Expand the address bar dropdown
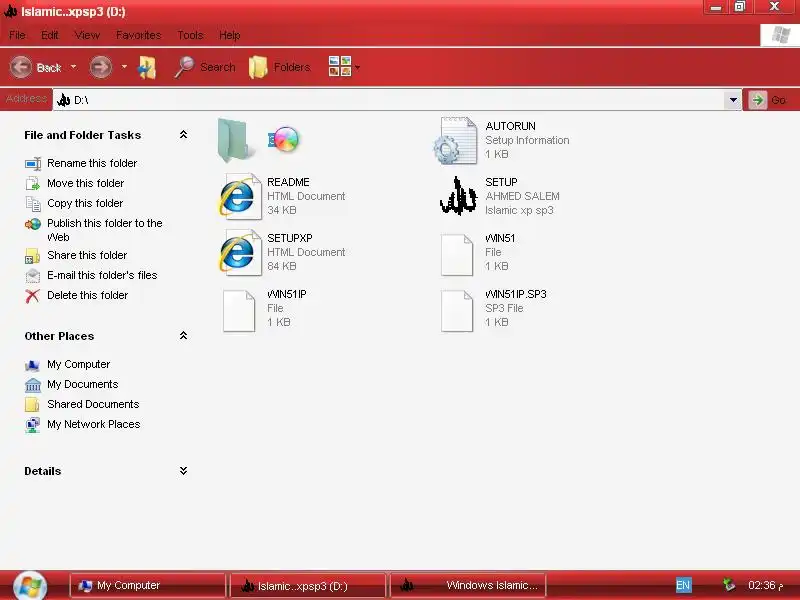The width and height of the screenshot is (800, 600). coord(733,100)
